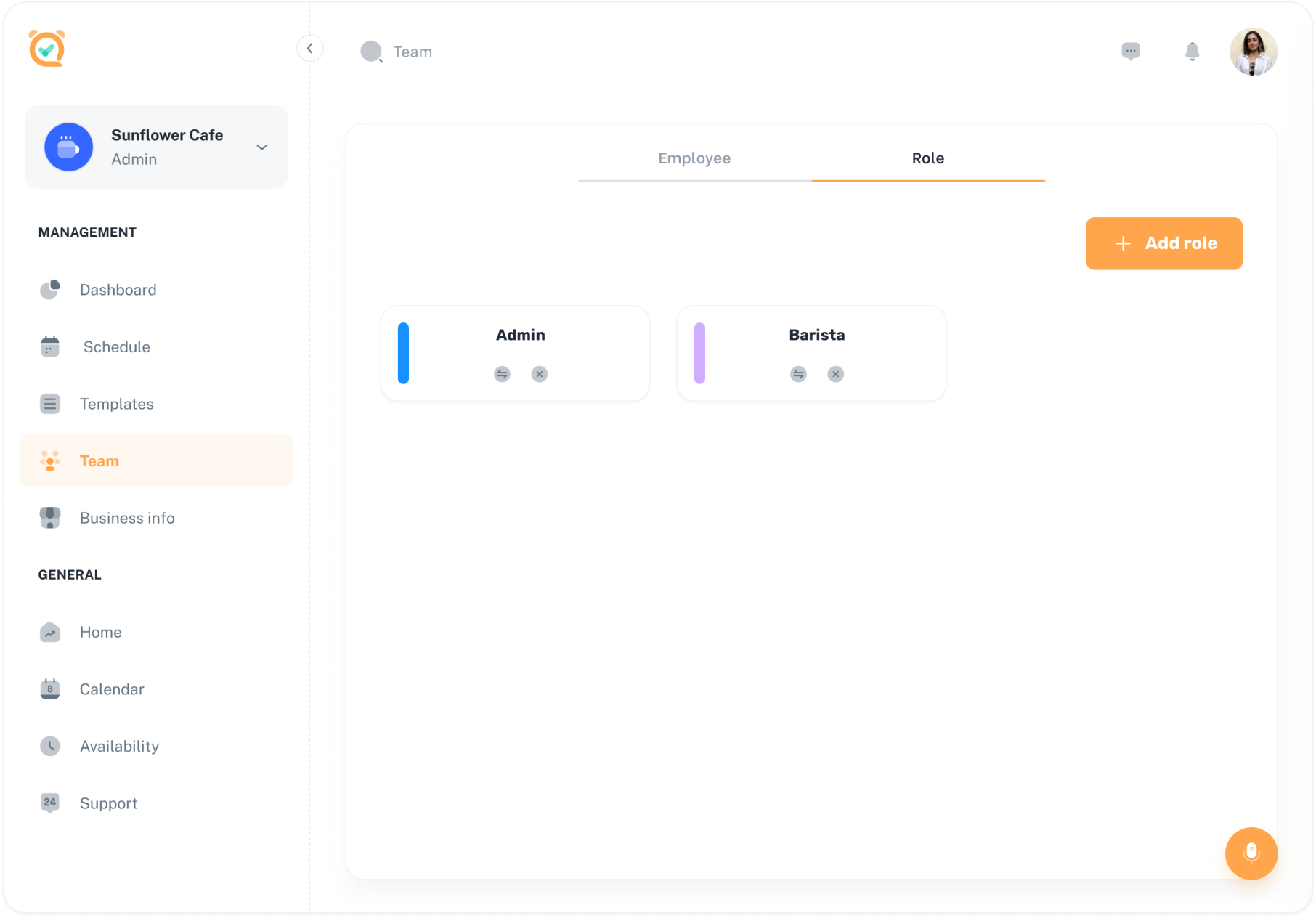
Task: Tap the orange microphone floating button
Action: (x=1251, y=853)
